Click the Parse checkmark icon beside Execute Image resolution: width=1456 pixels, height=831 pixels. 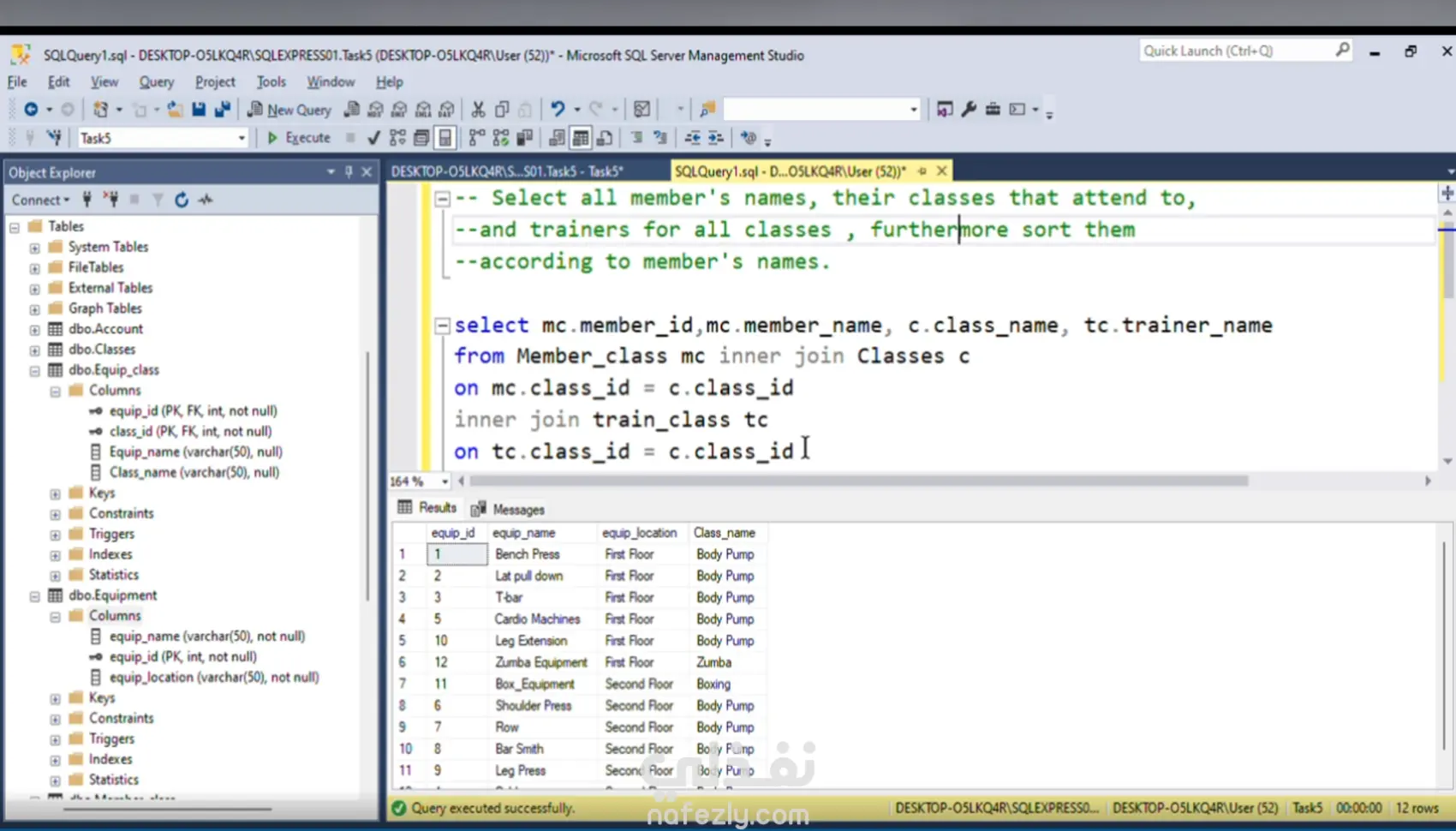pyautogui.click(x=373, y=138)
